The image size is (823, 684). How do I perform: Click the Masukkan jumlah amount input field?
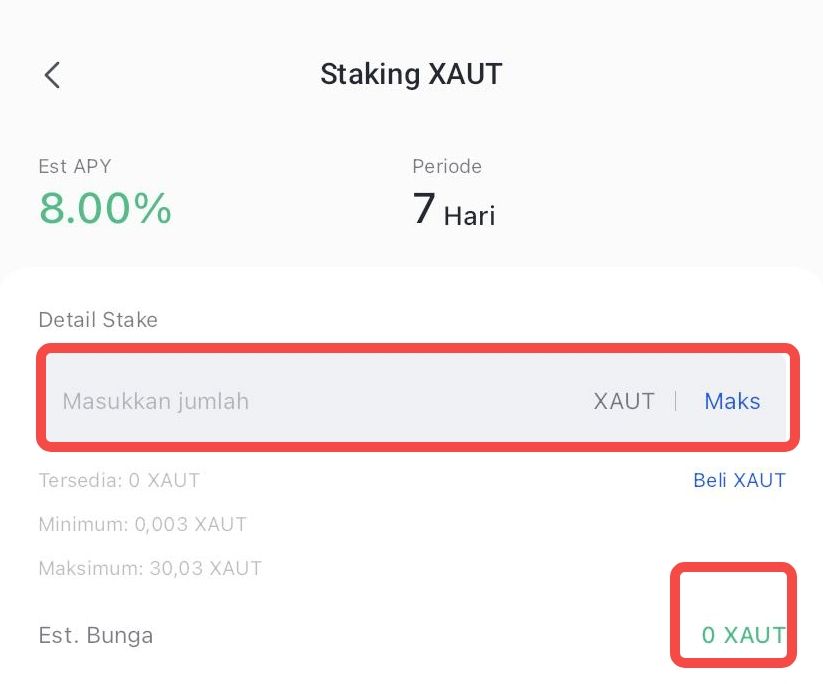tap(155, 400)
